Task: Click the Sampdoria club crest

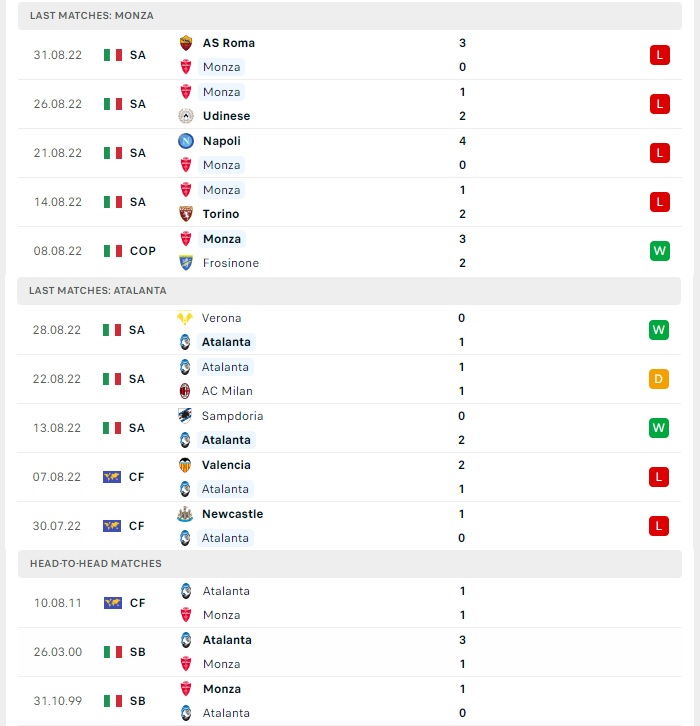Action: coord(185,416)
